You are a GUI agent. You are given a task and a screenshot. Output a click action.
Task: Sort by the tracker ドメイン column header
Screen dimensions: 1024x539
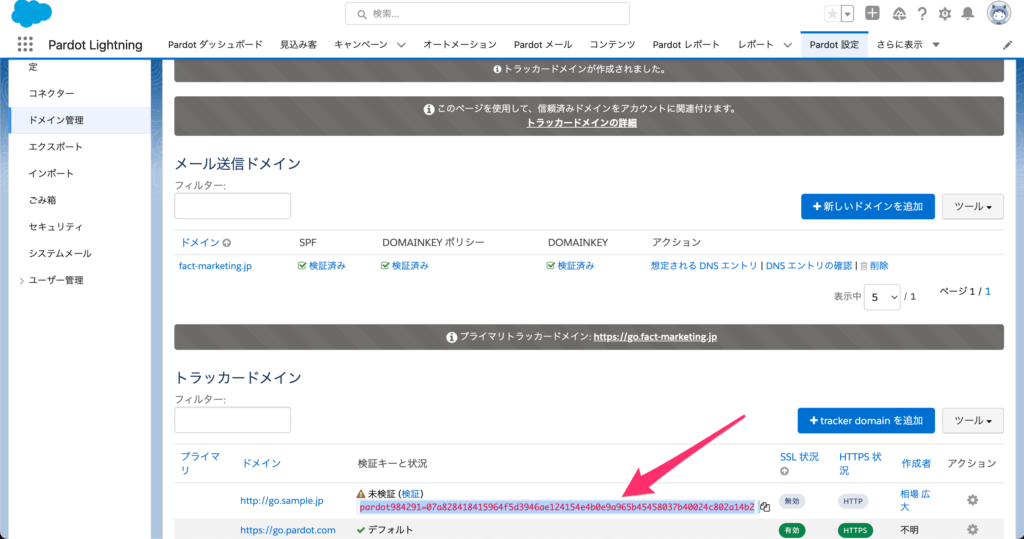[261, 463]
